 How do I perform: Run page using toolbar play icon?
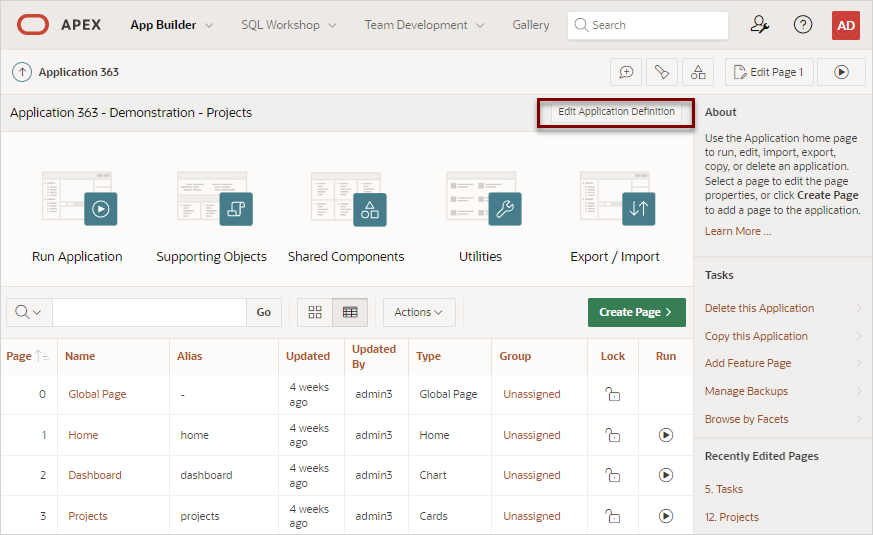click(841, 72)
